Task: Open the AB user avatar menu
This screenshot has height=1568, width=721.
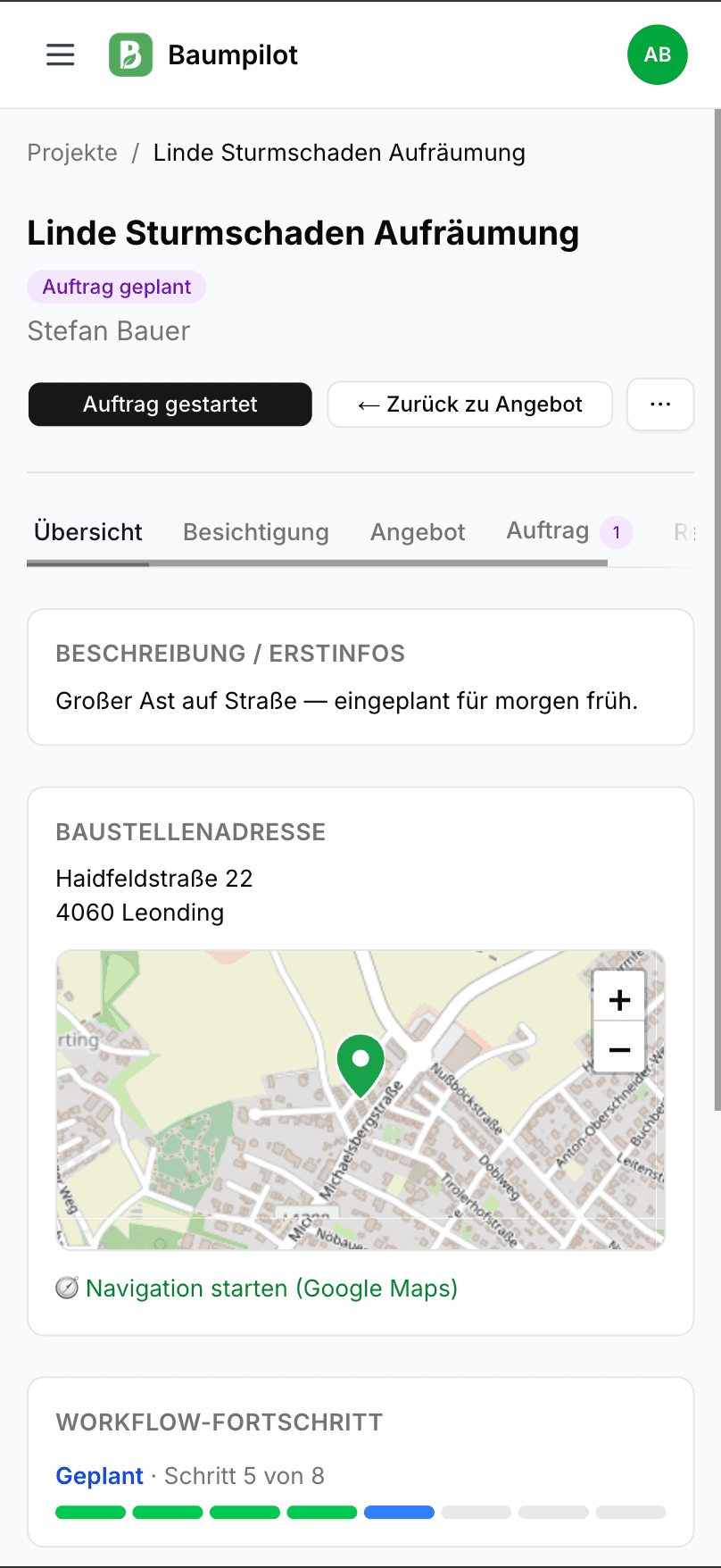Action: pyautogui.click(x=658, y=54)
